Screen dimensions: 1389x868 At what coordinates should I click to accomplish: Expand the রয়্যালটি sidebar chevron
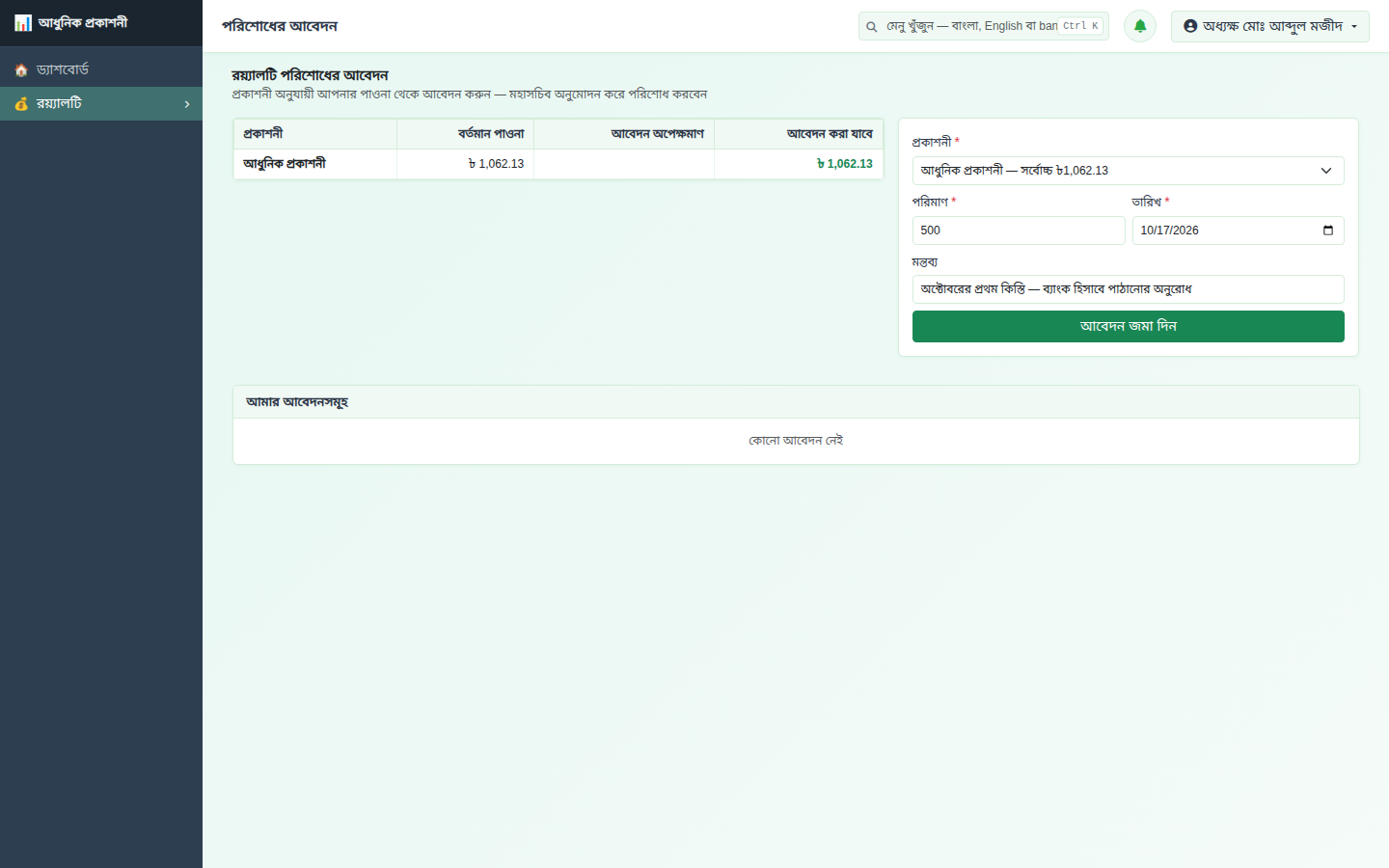[x=187, y=104]
